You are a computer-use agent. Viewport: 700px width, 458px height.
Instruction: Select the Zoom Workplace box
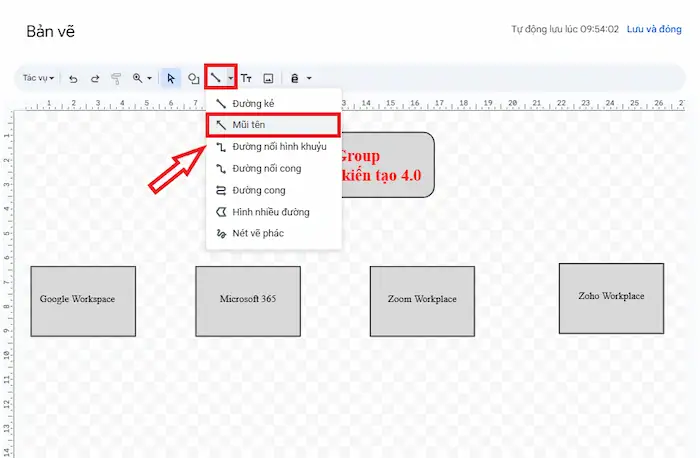tap(422, 301)
